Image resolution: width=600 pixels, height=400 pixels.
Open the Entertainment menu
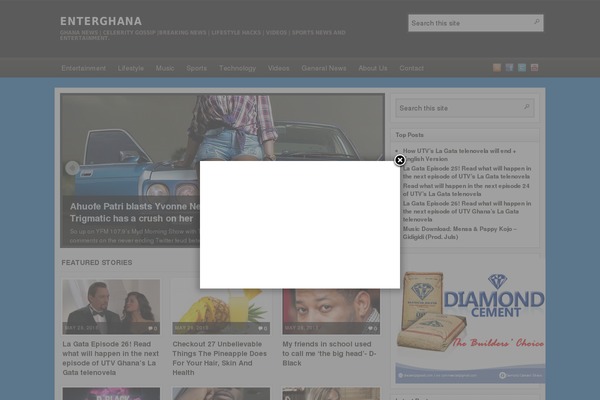[83, 68]
